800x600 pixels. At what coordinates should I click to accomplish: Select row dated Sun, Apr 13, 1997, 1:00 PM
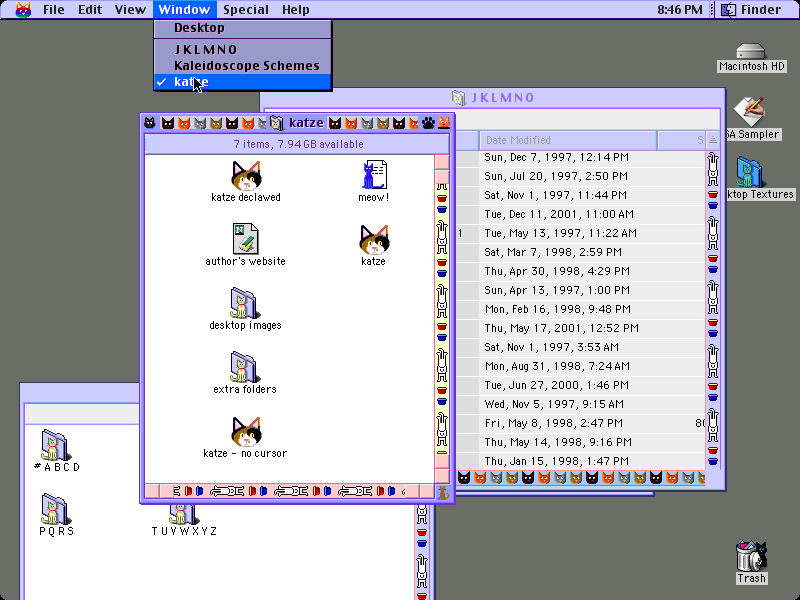[581, 290]
